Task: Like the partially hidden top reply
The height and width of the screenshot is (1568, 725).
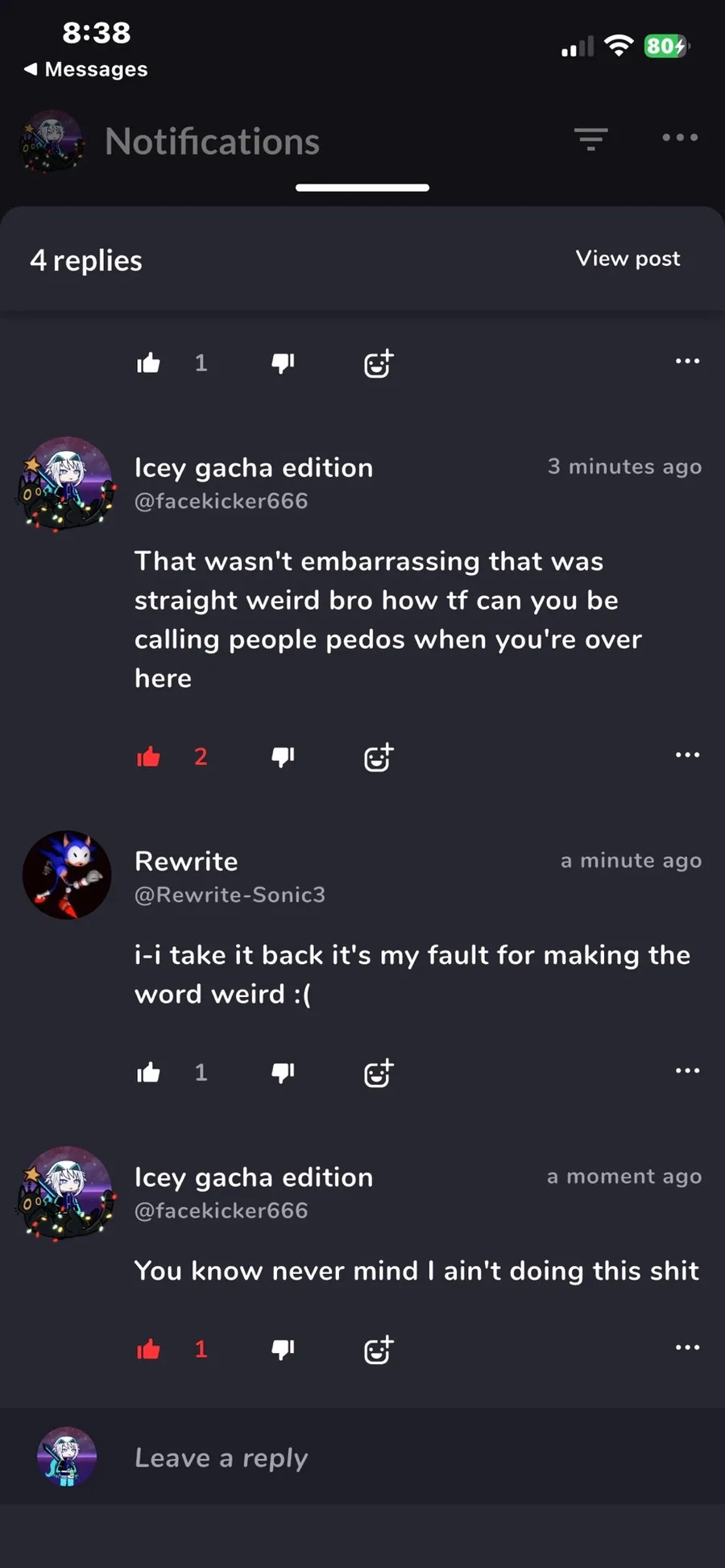Action: point(149,363)
